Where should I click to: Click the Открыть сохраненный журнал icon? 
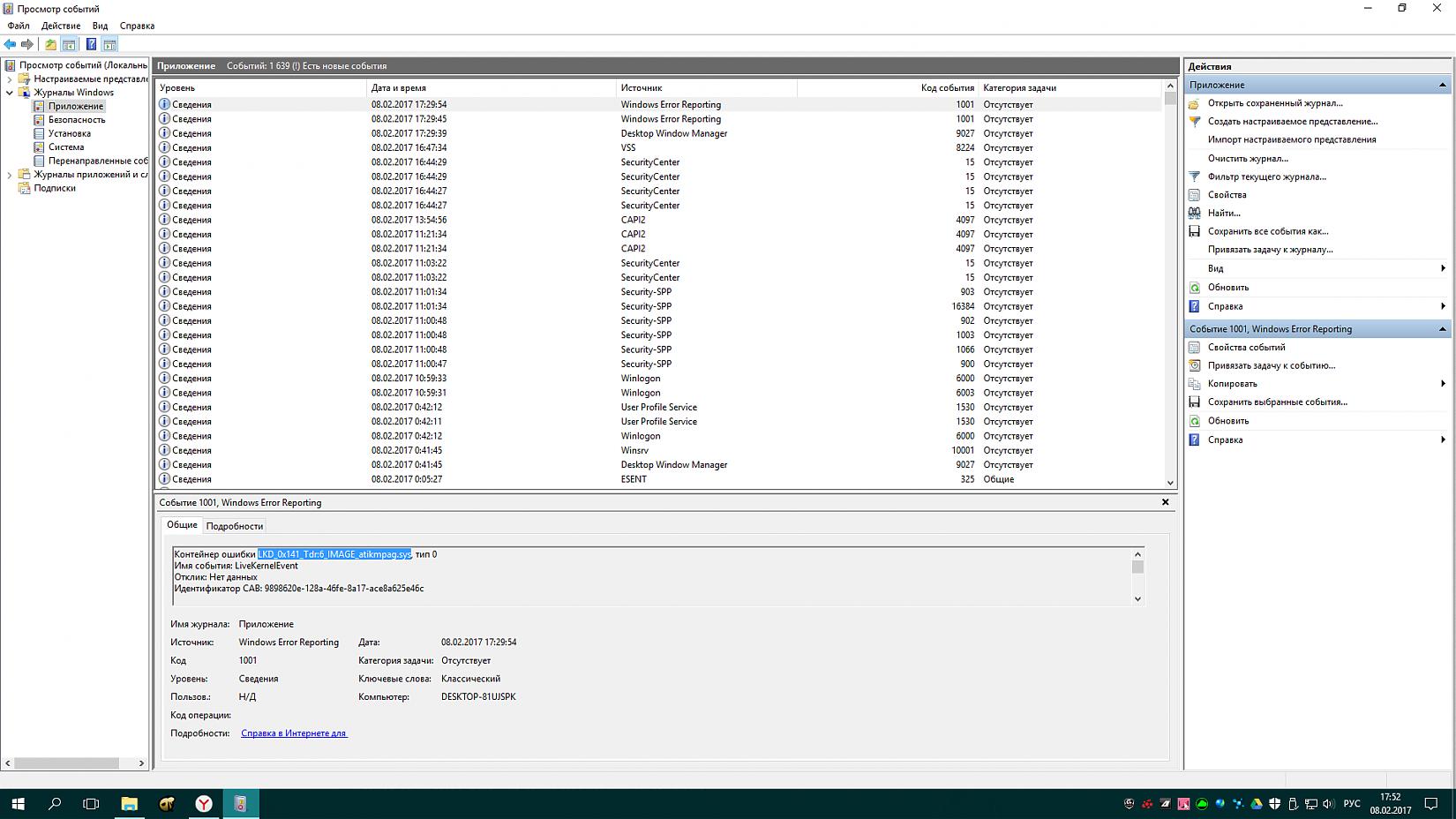click(x=1194, y=103)
